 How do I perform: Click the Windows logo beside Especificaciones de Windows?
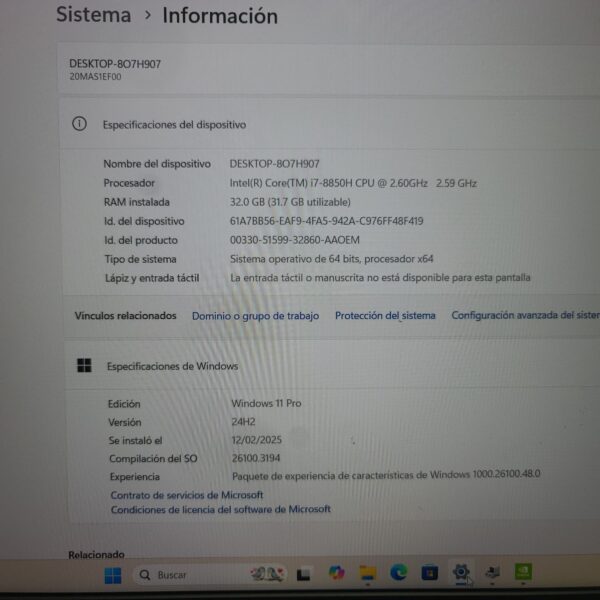pos(84,365)
